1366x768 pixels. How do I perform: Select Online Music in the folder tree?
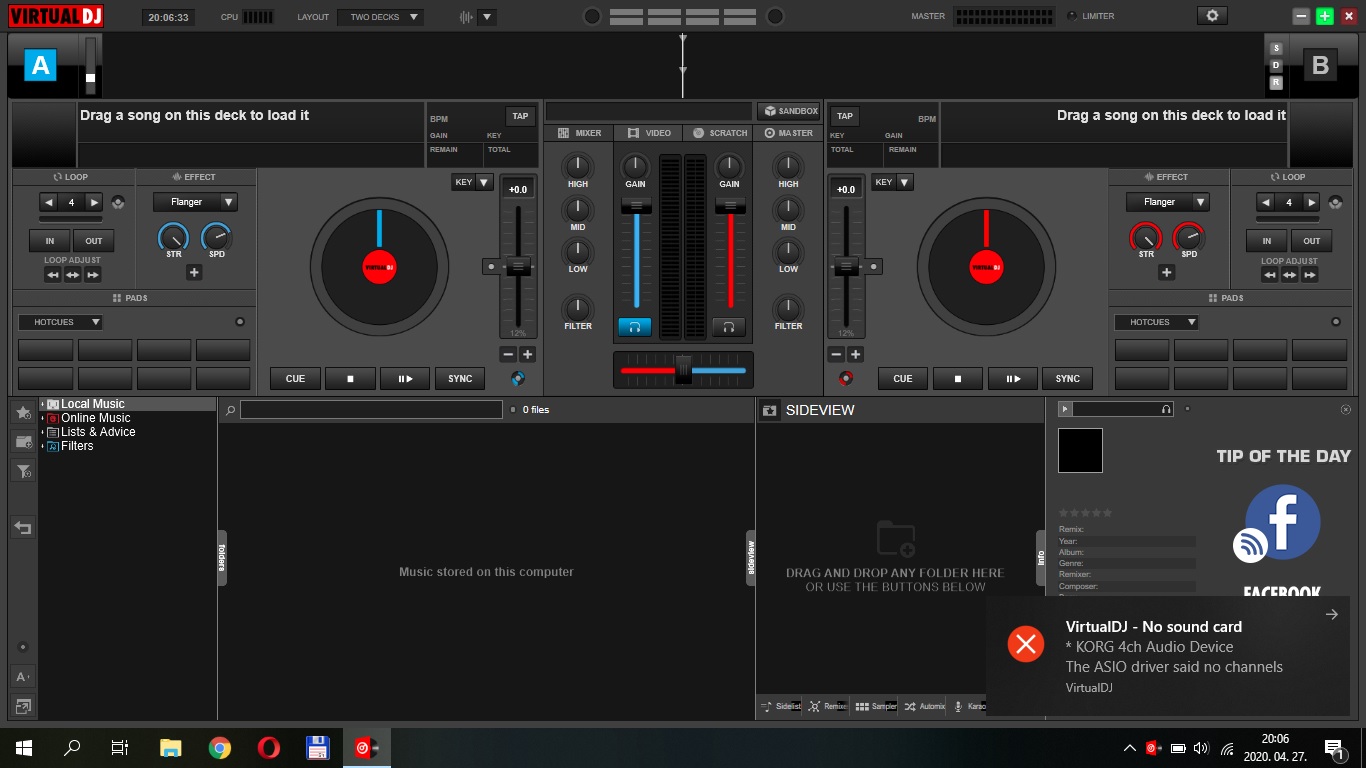point(95,418)
